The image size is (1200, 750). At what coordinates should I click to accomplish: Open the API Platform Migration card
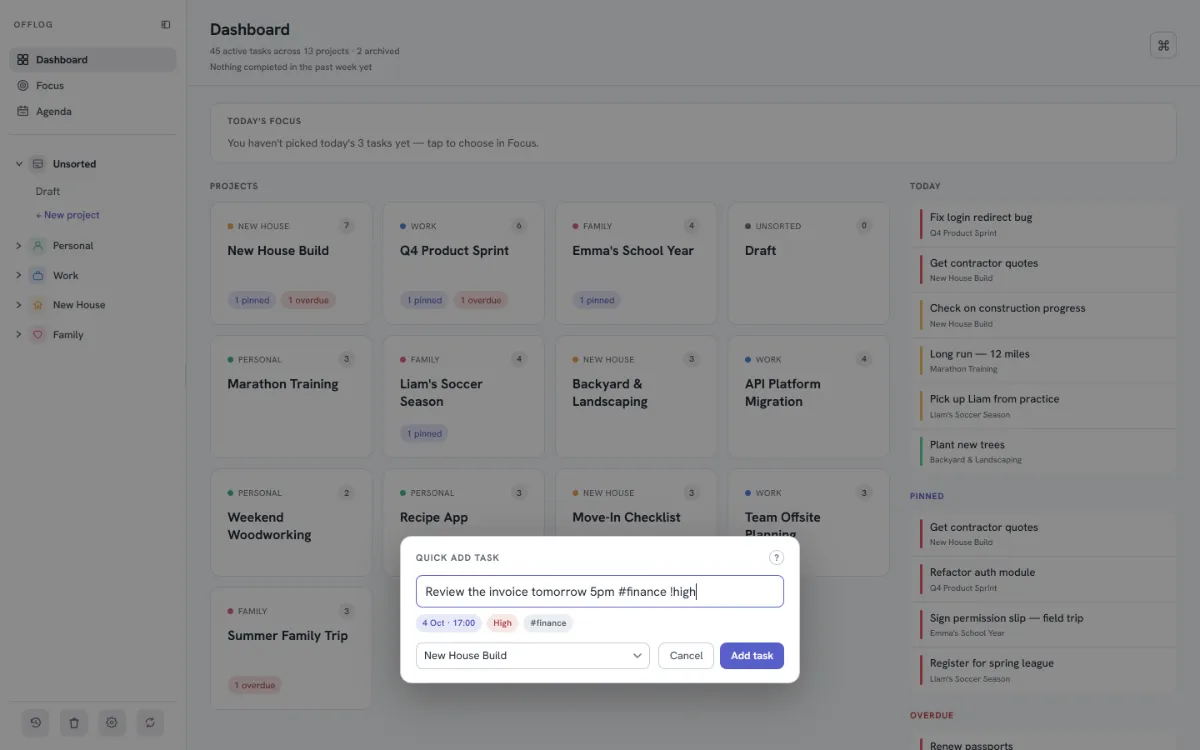pos(808,397)
